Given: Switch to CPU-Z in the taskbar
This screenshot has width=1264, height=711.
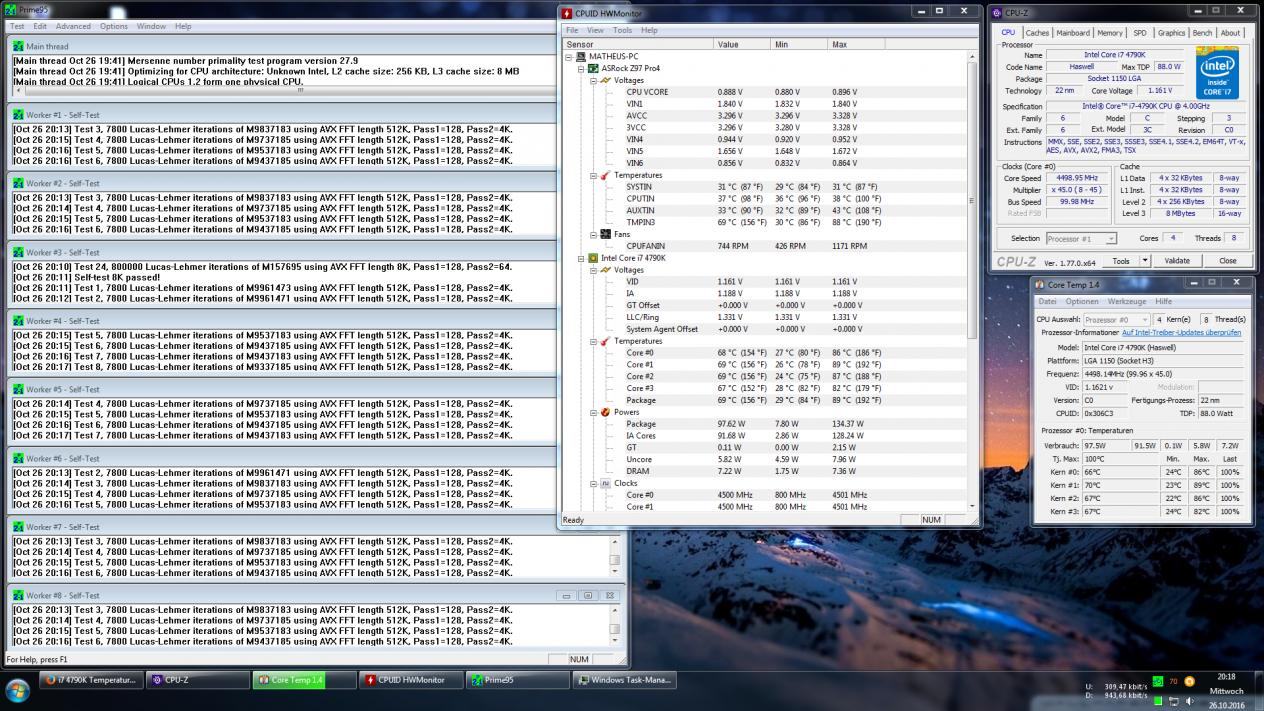Looking at the screenshot, I should [x=198, y=680].
